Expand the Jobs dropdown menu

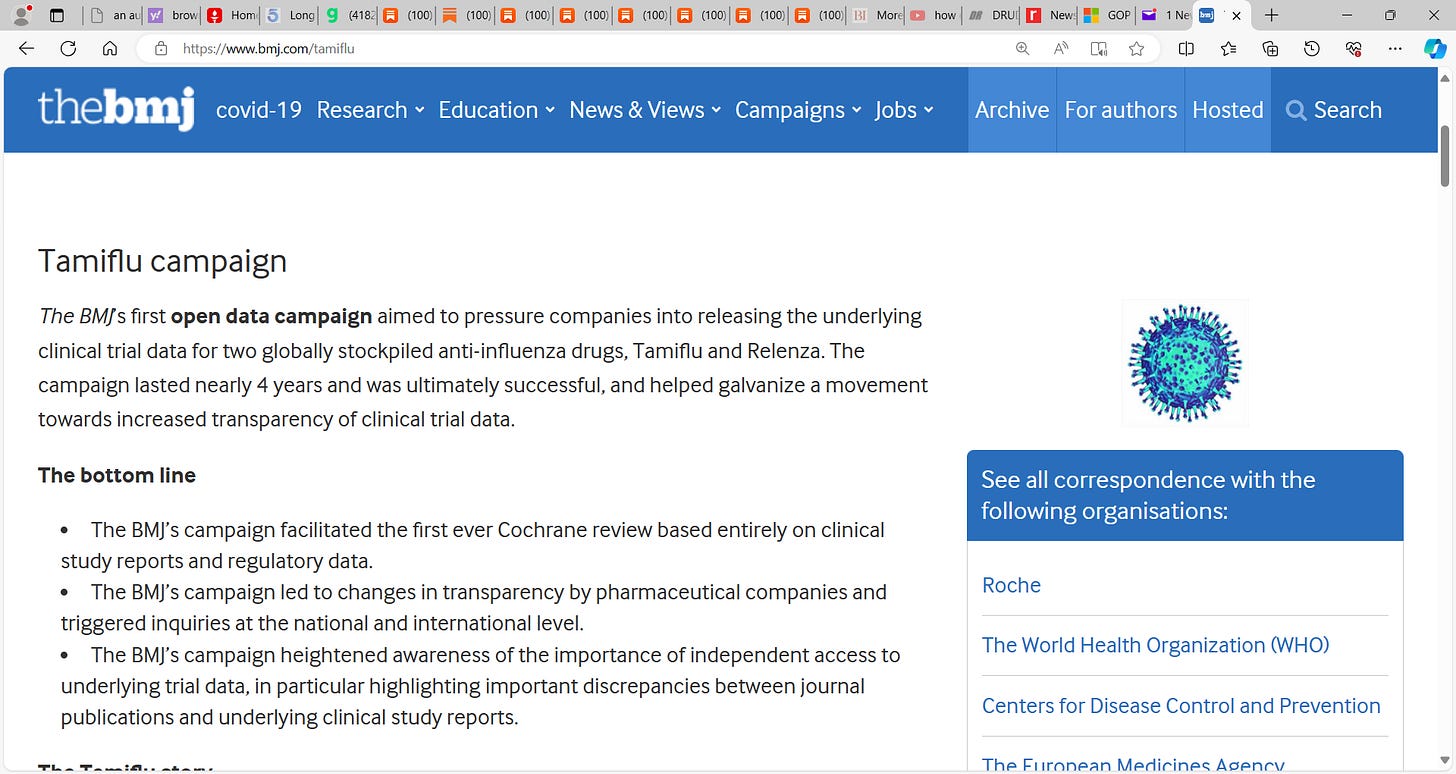pos(904,110)
